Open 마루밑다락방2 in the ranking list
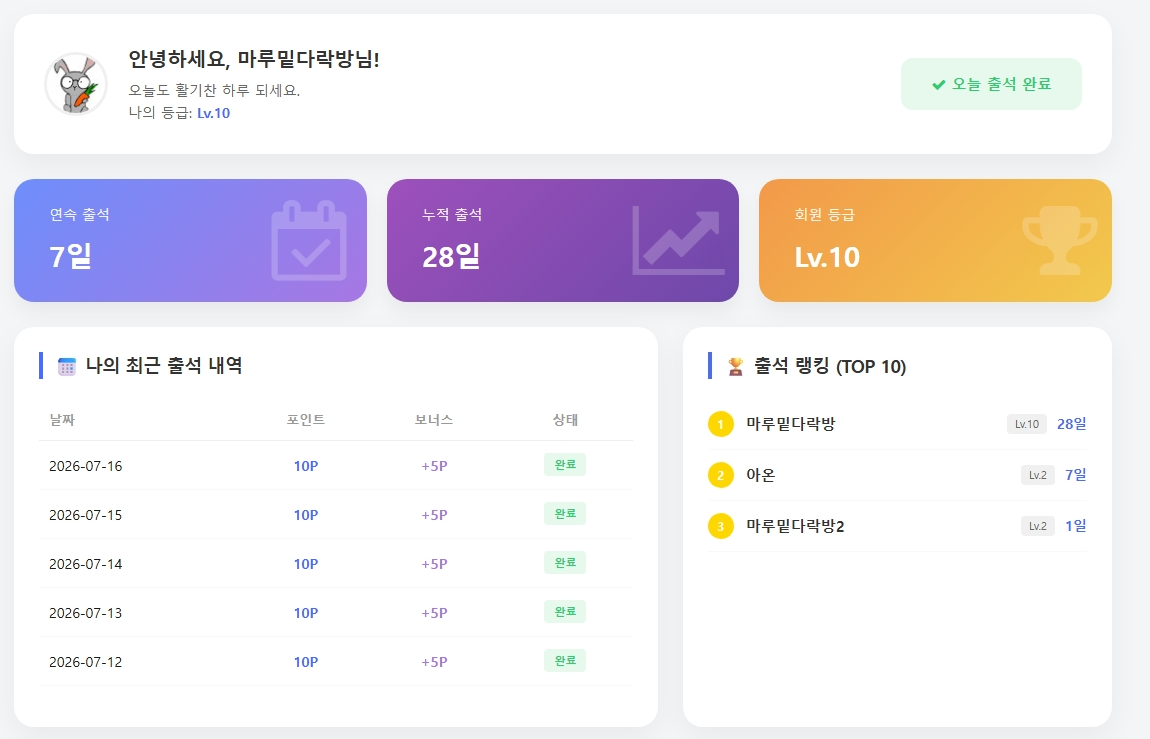 pyautogui.click(x=795, y=526)
